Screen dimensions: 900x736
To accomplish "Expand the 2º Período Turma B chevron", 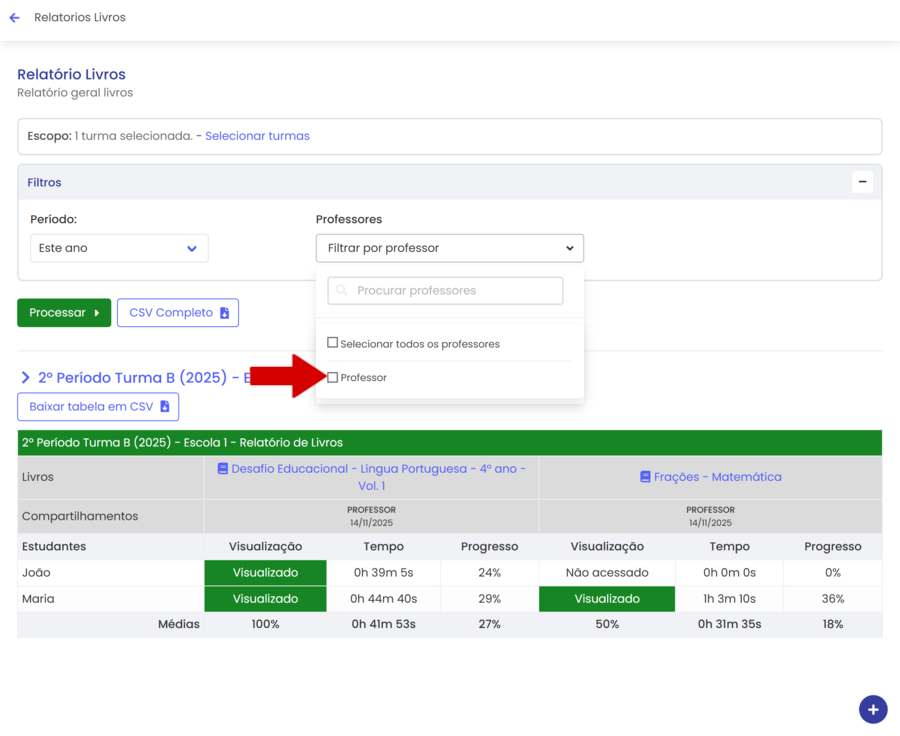I will click(x=26, y=378).
